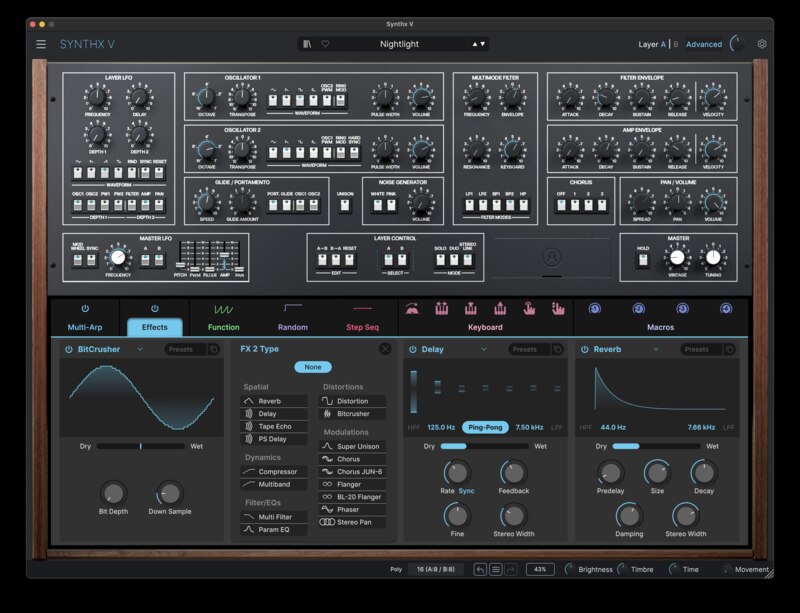Open the preset browser library icon
The image size is (800, 613).
(308, 44)
